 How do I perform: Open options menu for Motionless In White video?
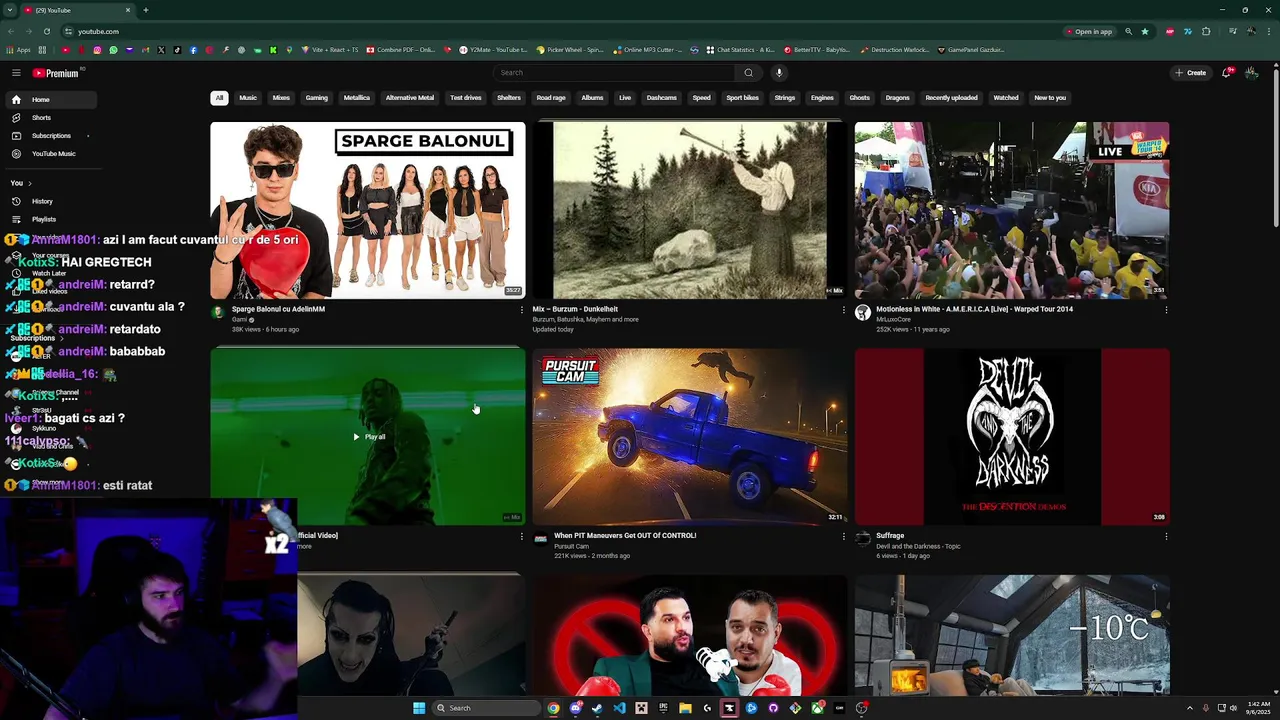coord(1165,310)
